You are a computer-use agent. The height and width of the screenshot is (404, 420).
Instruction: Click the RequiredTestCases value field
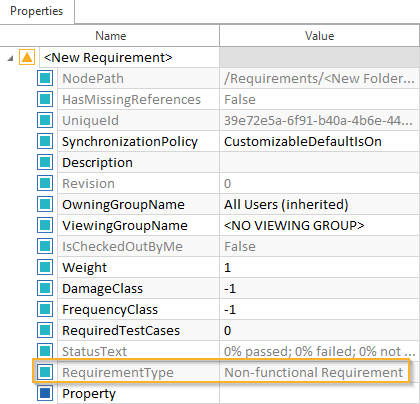[x=319, y=330]
